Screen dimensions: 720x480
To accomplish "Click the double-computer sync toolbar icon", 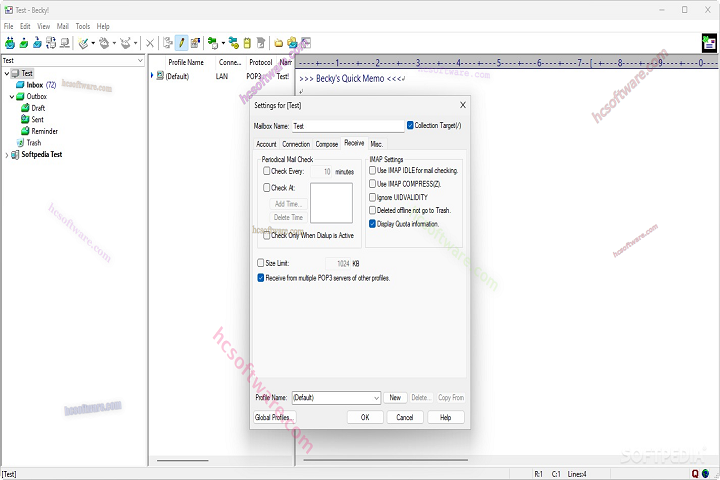I will [x=51, y=43].
